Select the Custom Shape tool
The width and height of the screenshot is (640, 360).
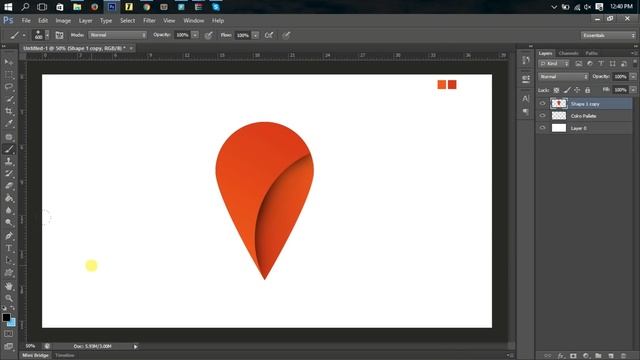pyautogui.click(x=9, y=273)
